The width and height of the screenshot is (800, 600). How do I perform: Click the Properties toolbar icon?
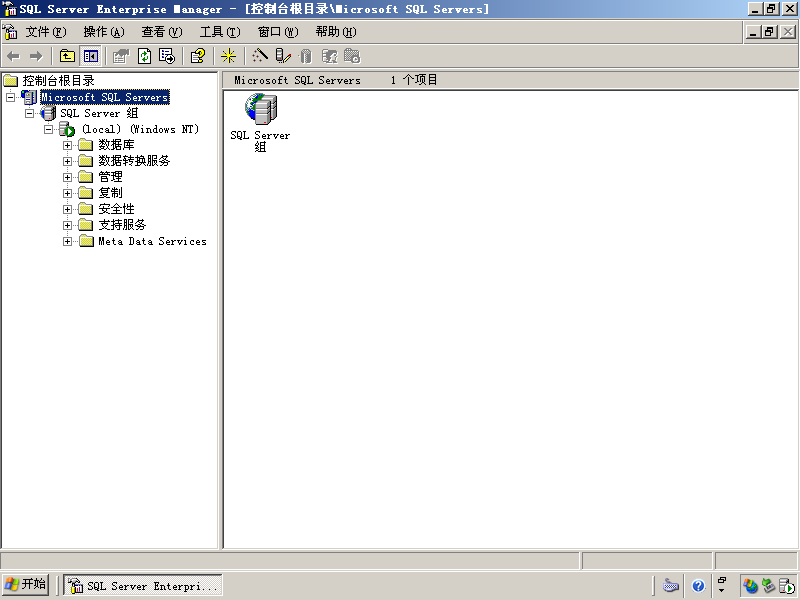point(121,56)
